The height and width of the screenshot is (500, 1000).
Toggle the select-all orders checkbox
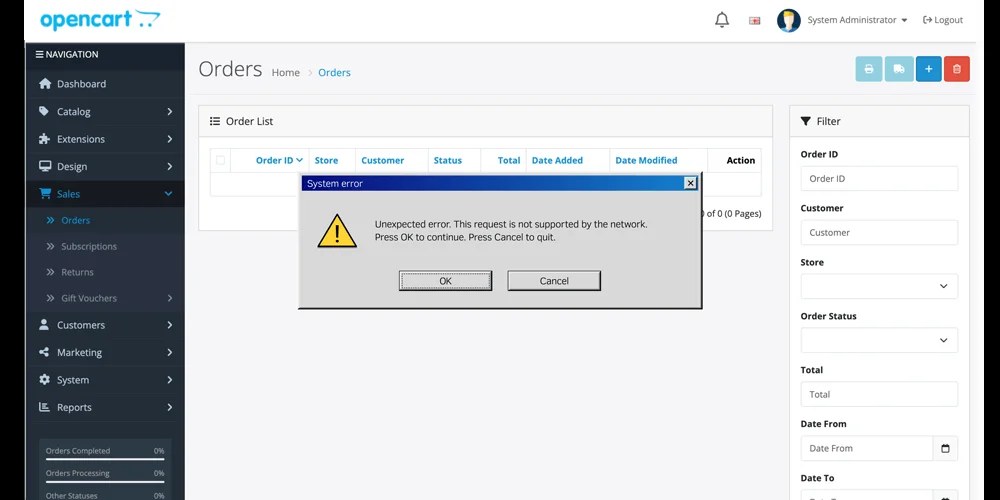coord(221,160)
